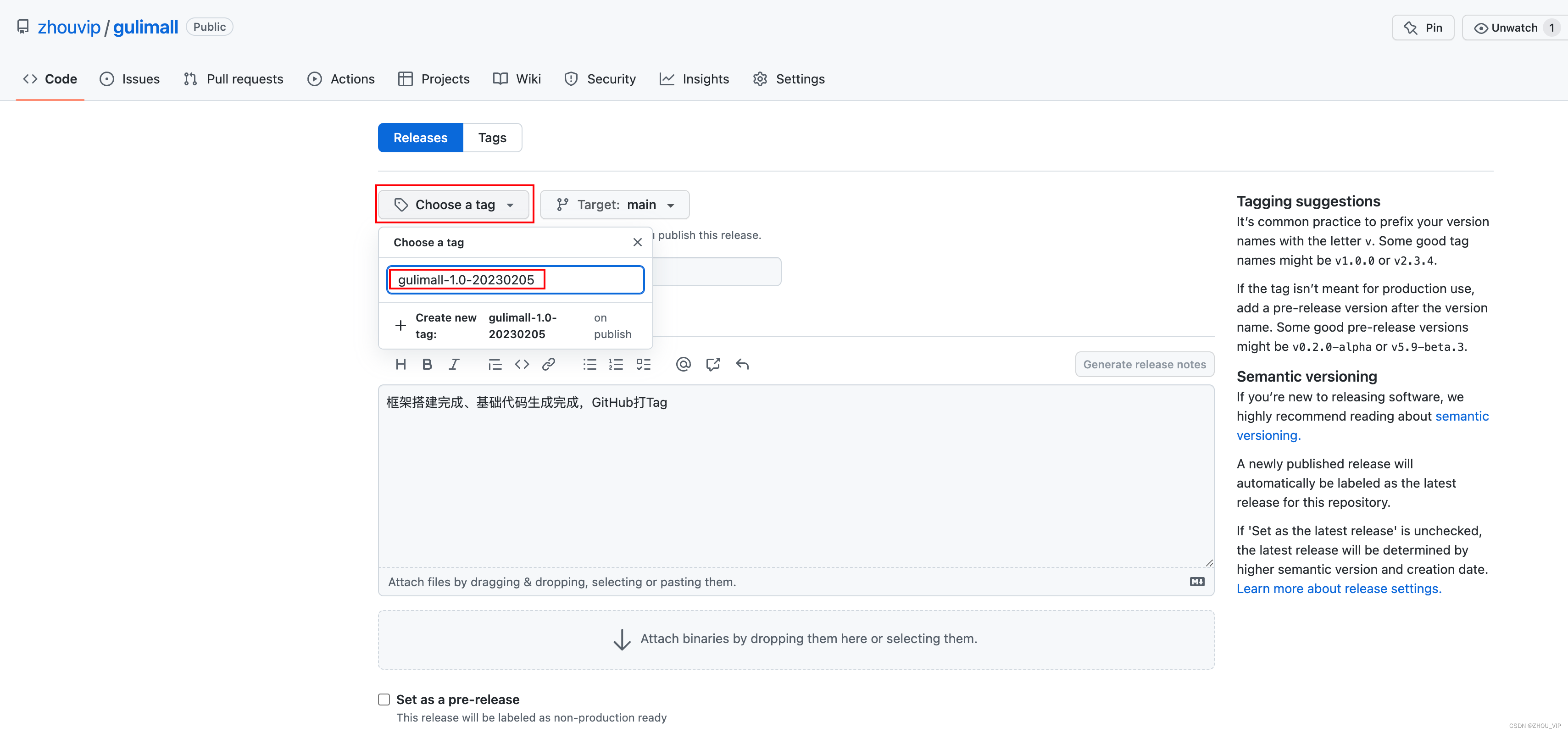Insert code block icon
The height and width of the screenshot is (733, 1568).
click(x=522, y=364)
